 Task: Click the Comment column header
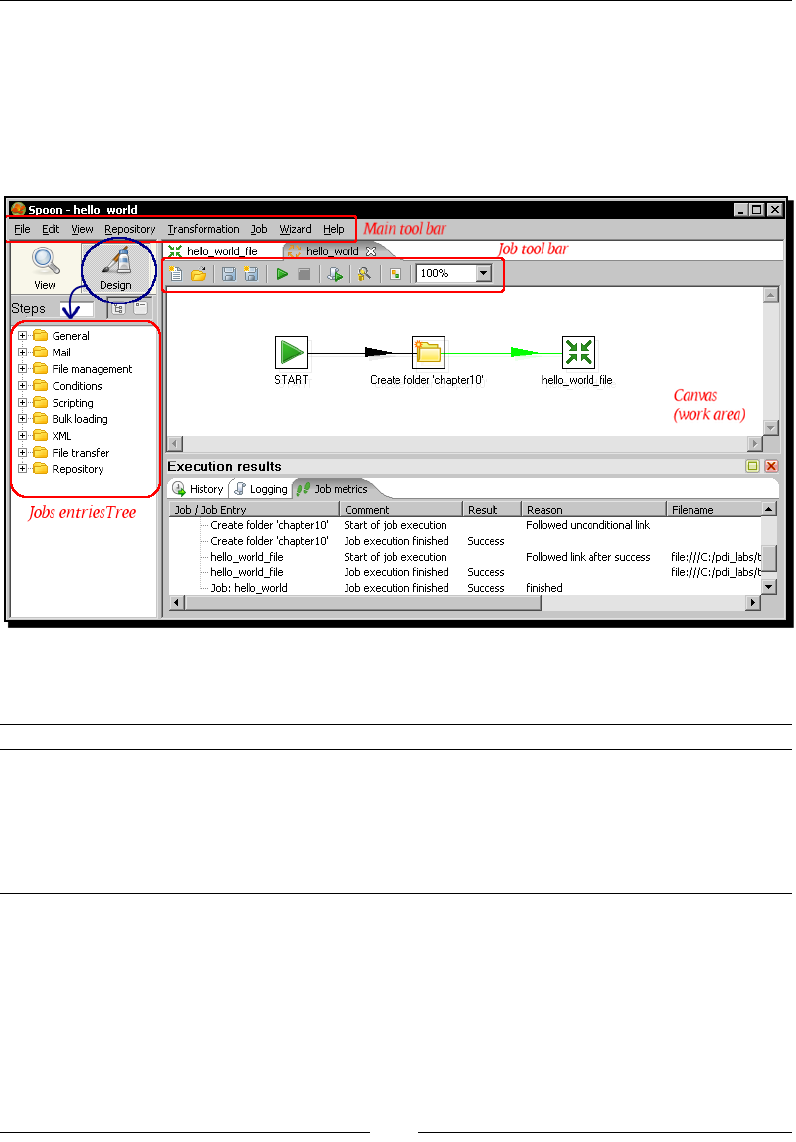401,510
